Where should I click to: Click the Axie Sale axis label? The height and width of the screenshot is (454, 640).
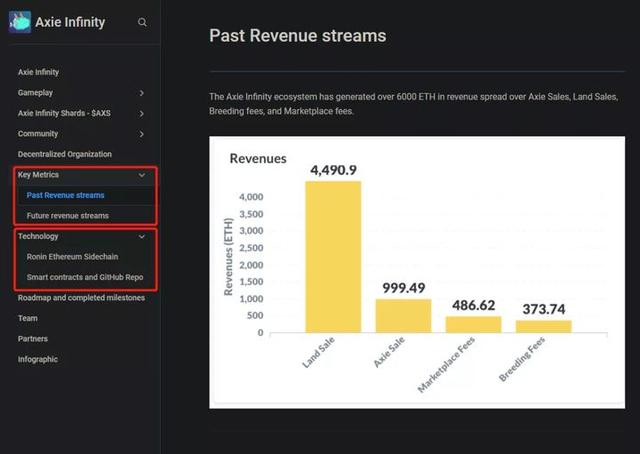pos(389,352)
